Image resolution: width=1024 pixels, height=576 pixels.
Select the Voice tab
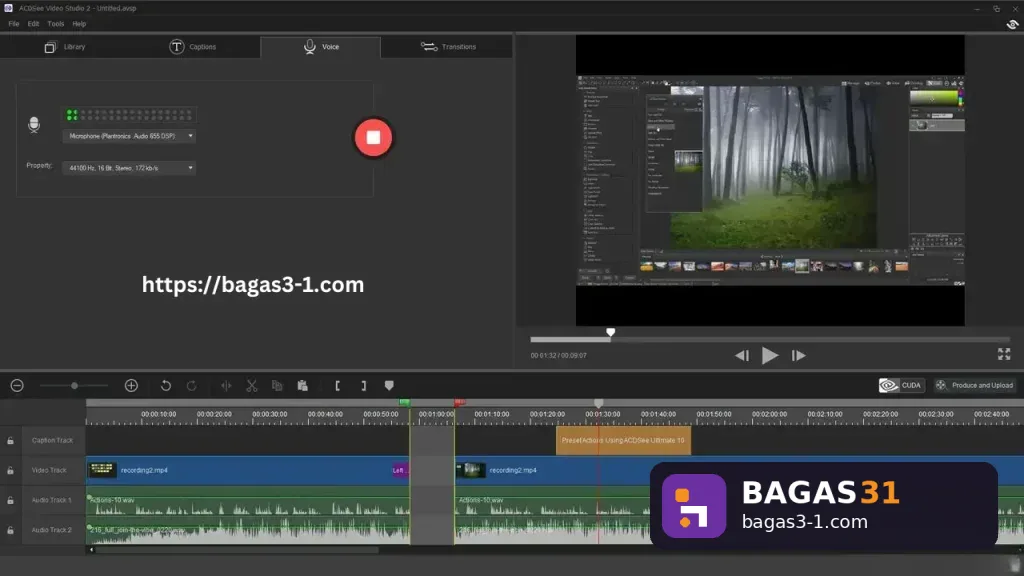321,47
